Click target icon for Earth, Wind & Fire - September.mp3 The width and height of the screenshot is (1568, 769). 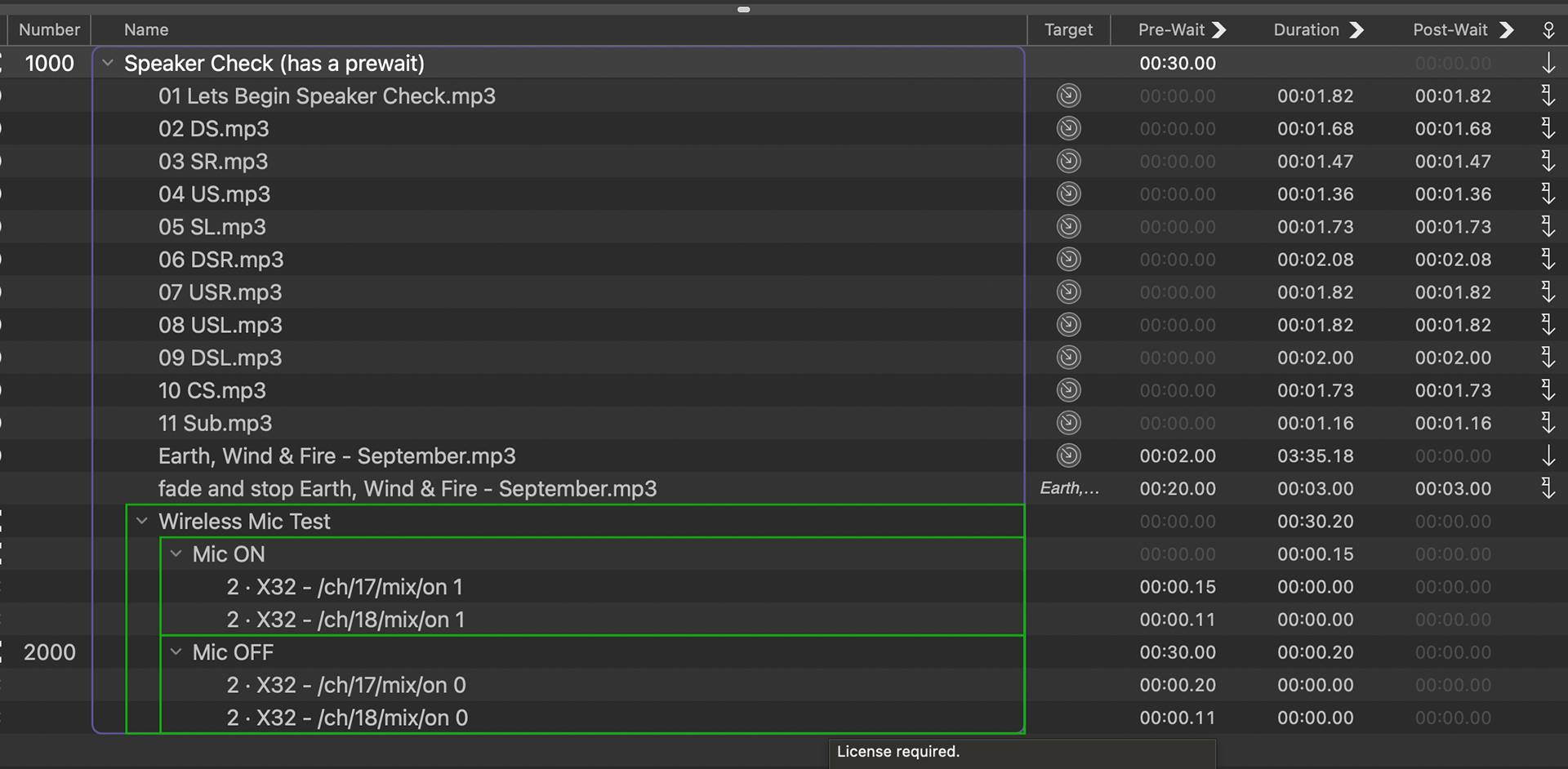pyautogui.click(x=1068, y=456)
